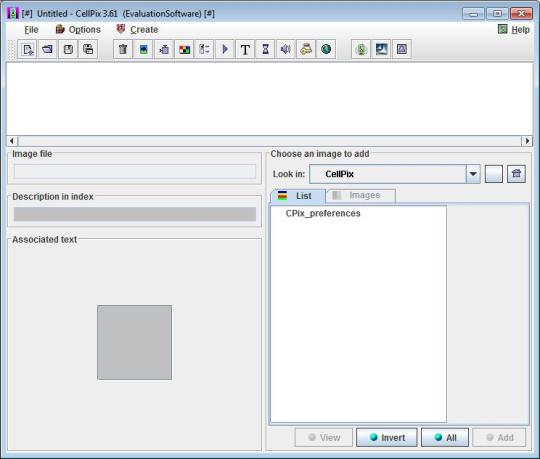This screenshot has width=540, height=459.
Task: Click the right scroll arrow of filmstrip
Action: (x=527, y=141)
